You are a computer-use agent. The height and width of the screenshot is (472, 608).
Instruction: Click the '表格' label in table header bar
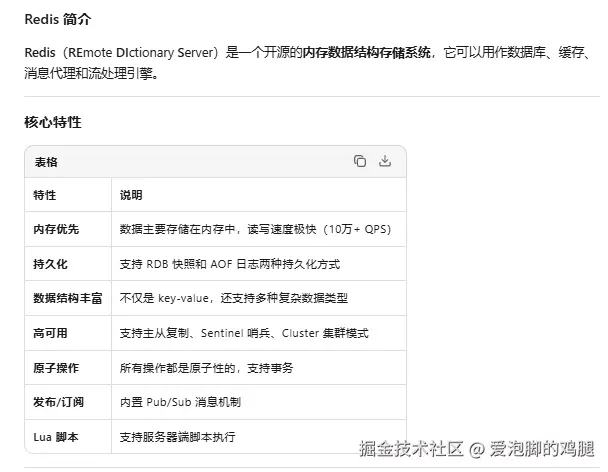pyautogui.click(x=46, y=162)
